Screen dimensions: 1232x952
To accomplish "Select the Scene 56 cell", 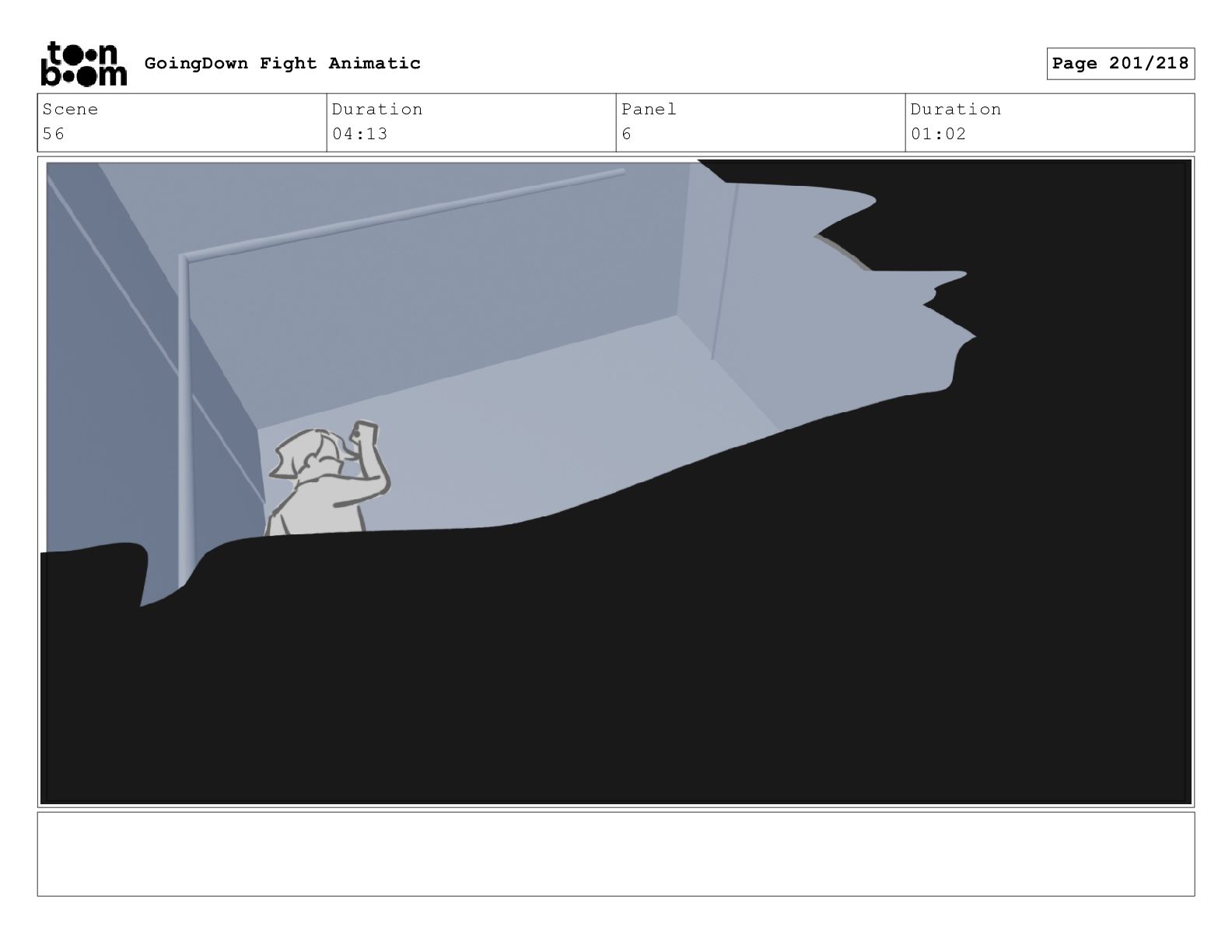I will [182, 122].
